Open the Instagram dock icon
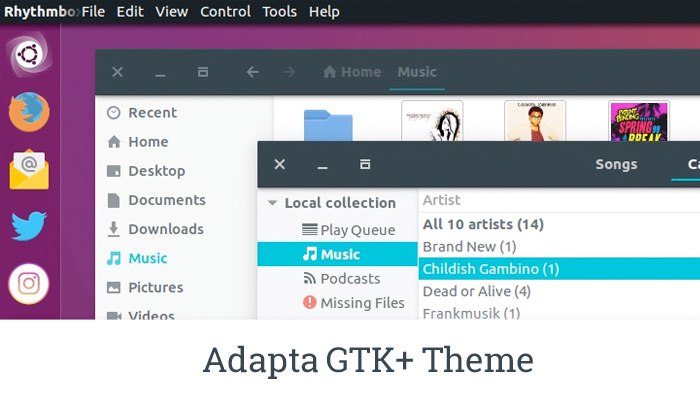Screen dimensions: 700x400 tap(29, 283)
